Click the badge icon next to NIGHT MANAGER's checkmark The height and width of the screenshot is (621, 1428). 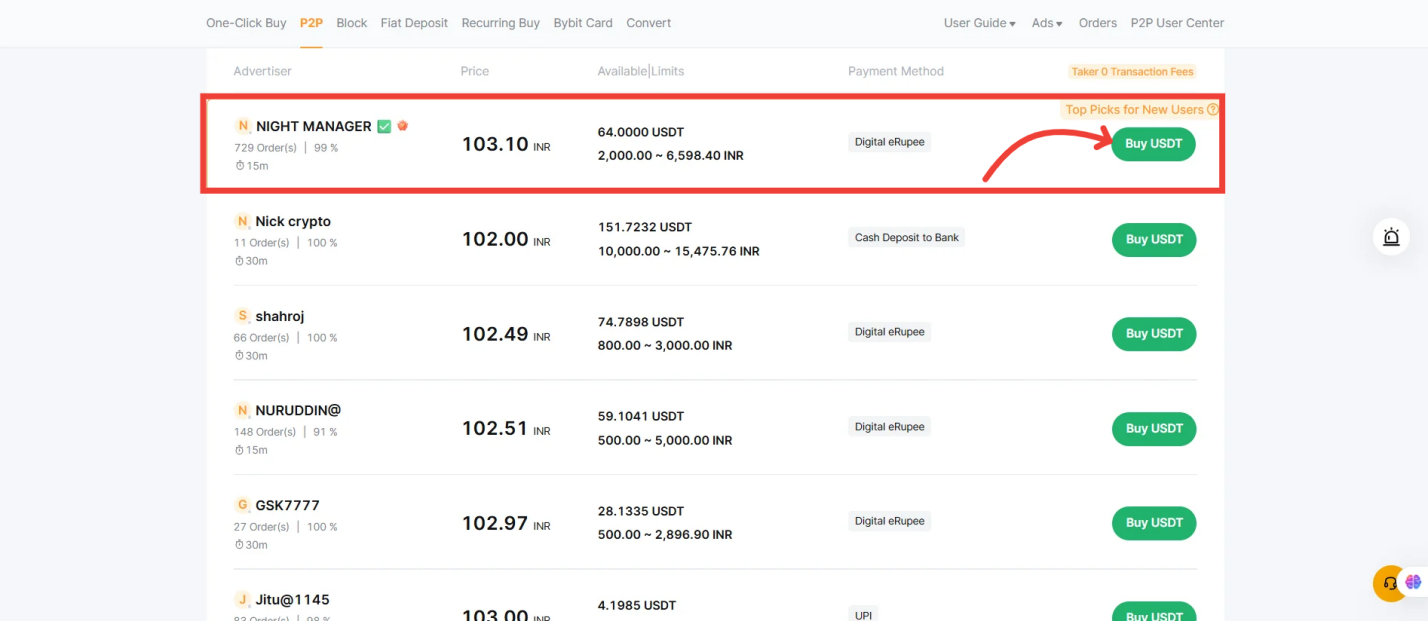(403, 125)
